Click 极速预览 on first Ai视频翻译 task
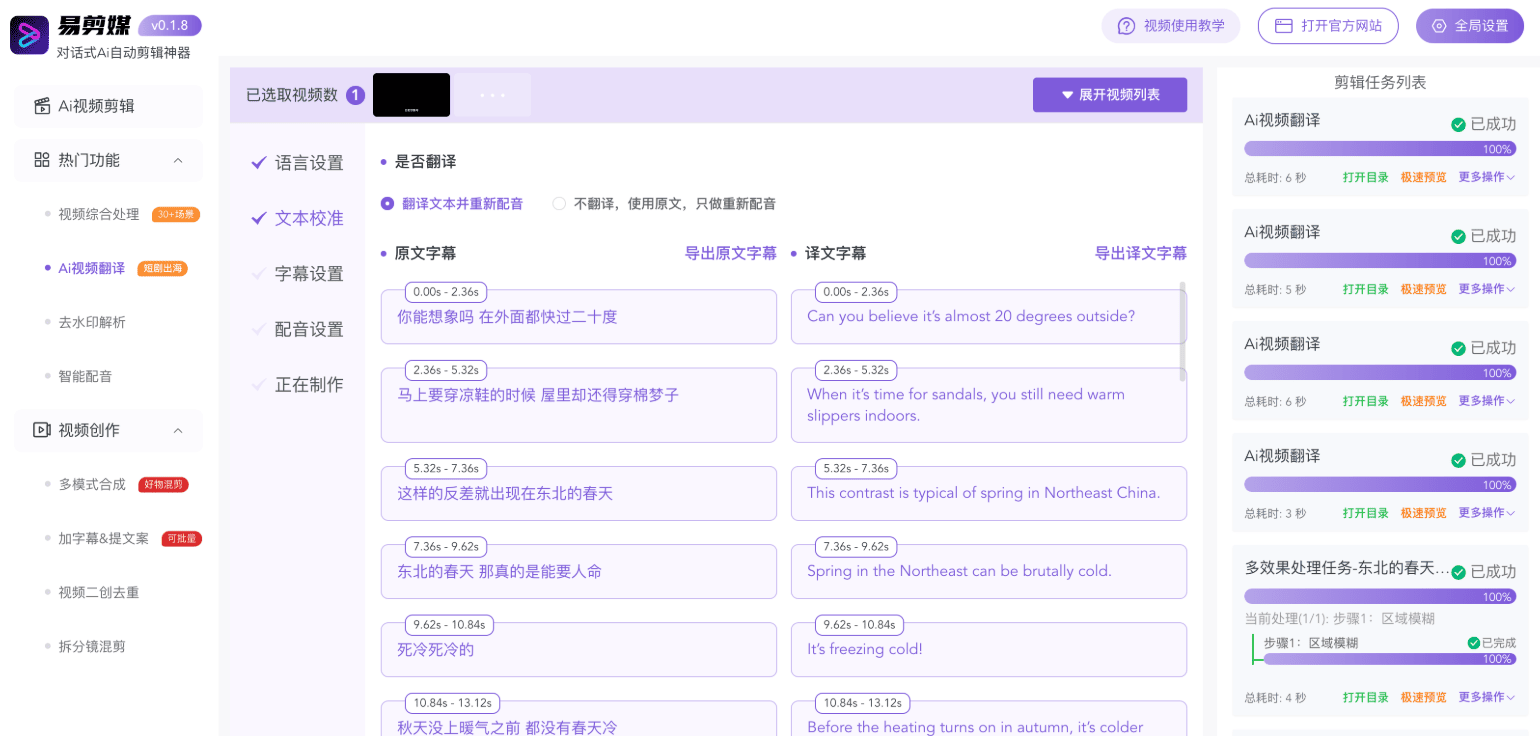The image size is (1540, 736). tap(1423, 177)
